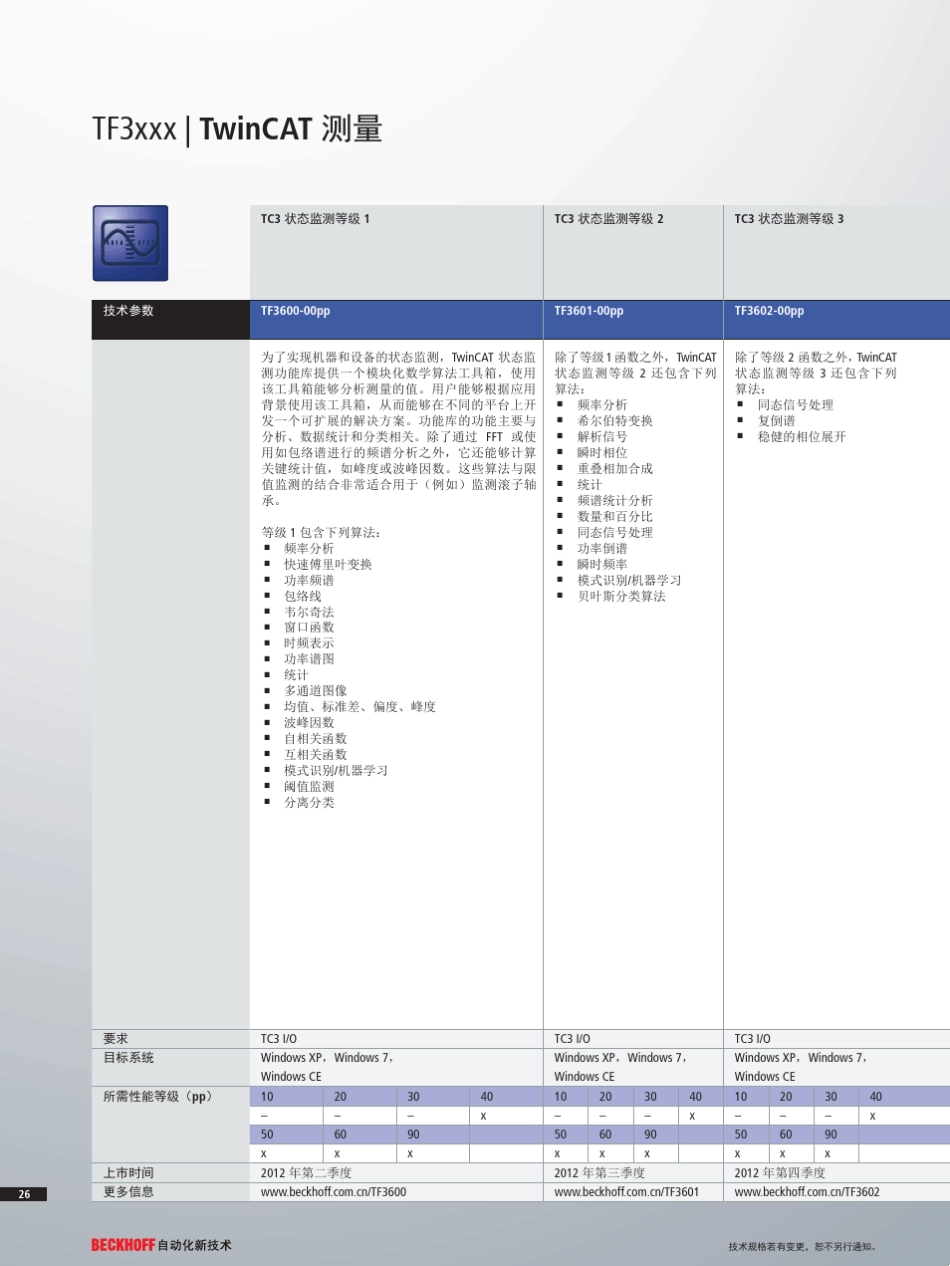
Task: Click the '目标系统' row label
Action: tap(129, 1057)
